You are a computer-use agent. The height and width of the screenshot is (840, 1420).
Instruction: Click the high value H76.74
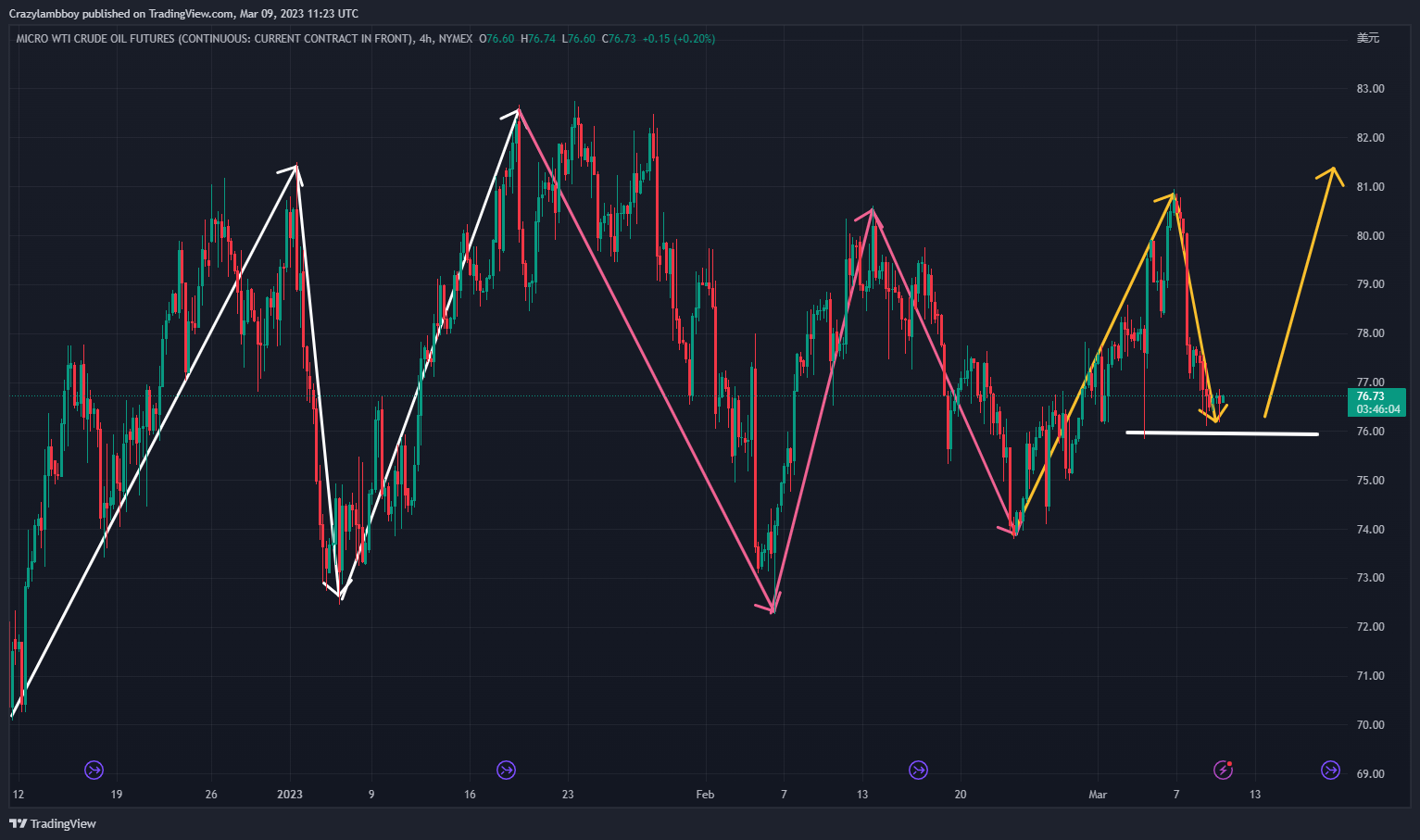point(538,39)
